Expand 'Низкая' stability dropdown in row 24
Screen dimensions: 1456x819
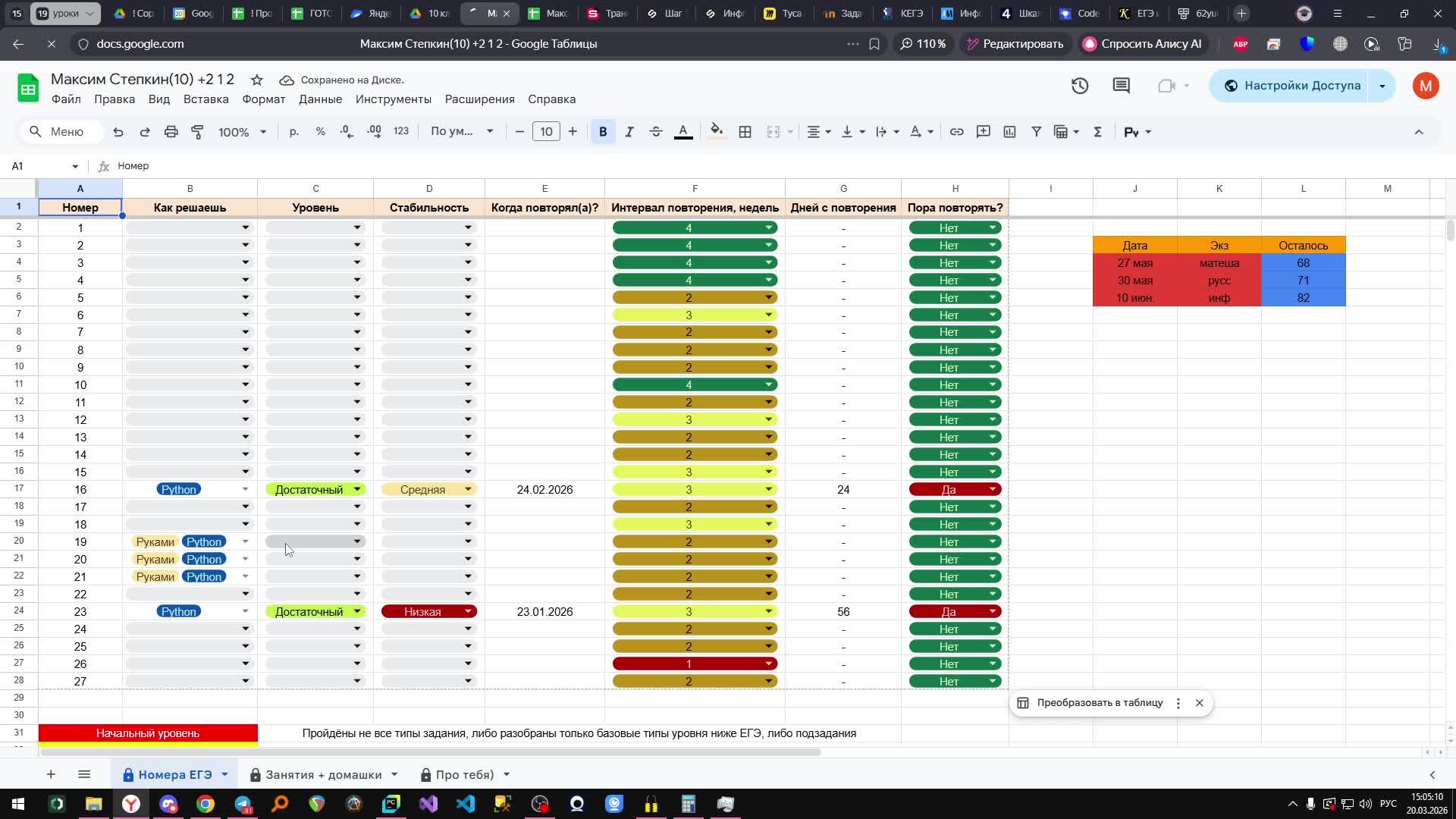coord(468,612)
